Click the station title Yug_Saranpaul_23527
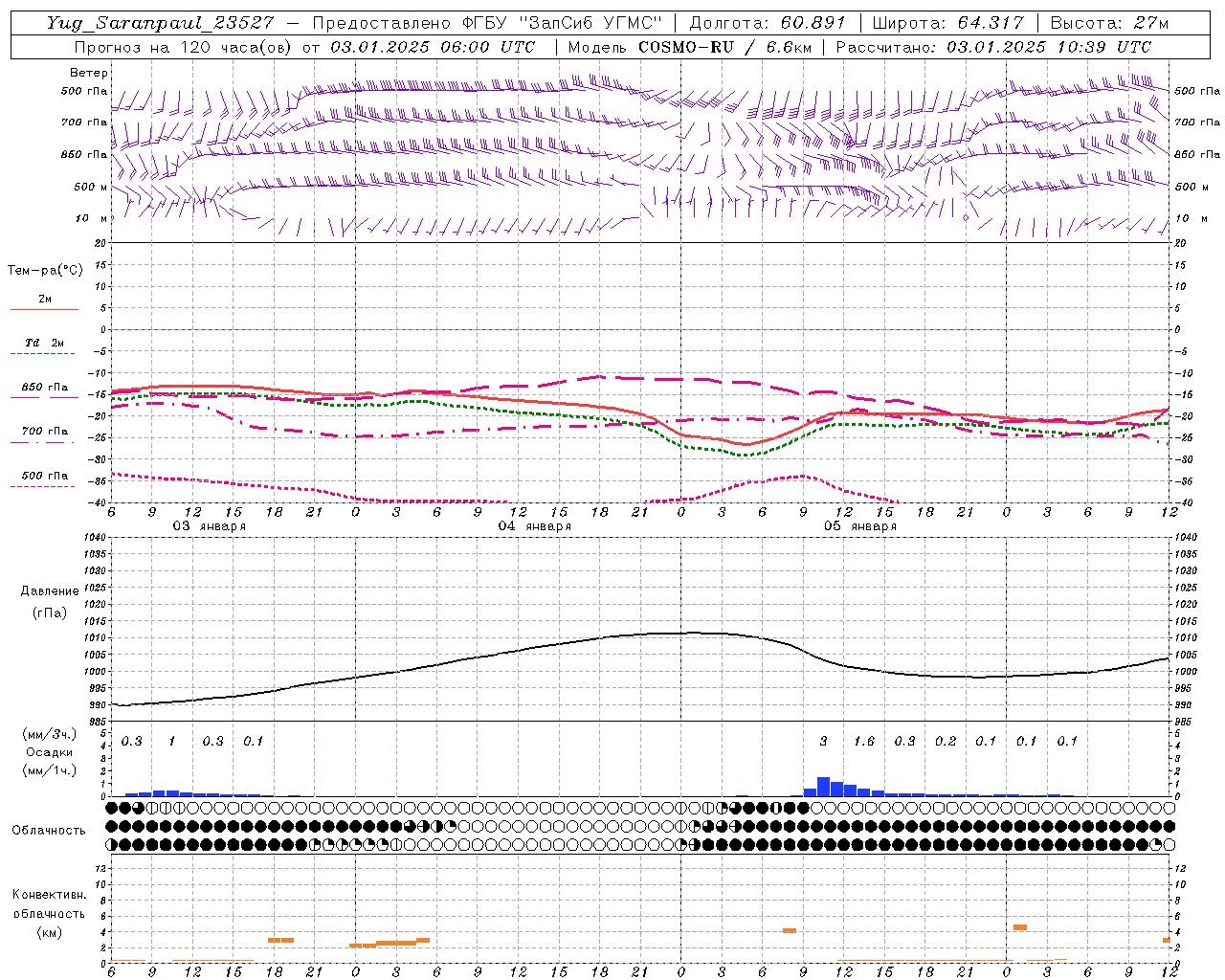1225x980 pixels. [160, 23]
